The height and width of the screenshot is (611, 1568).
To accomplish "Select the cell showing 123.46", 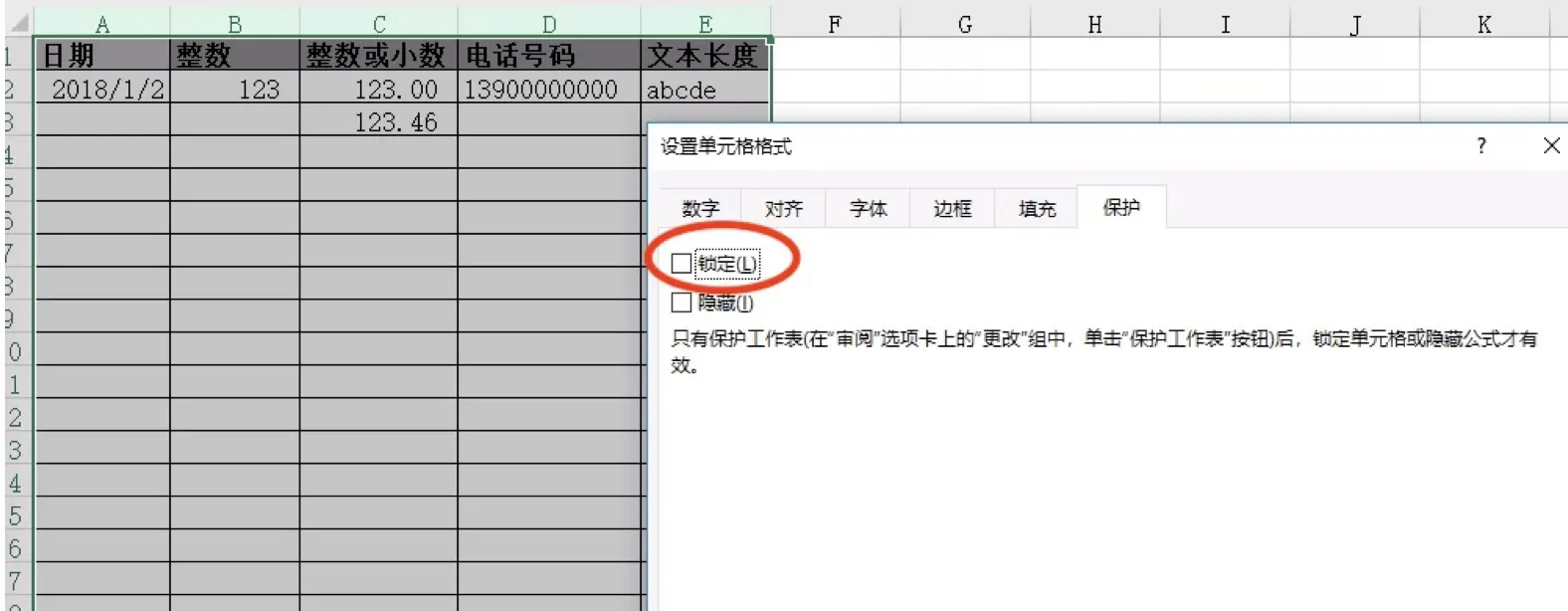I will tap(379, 121).
